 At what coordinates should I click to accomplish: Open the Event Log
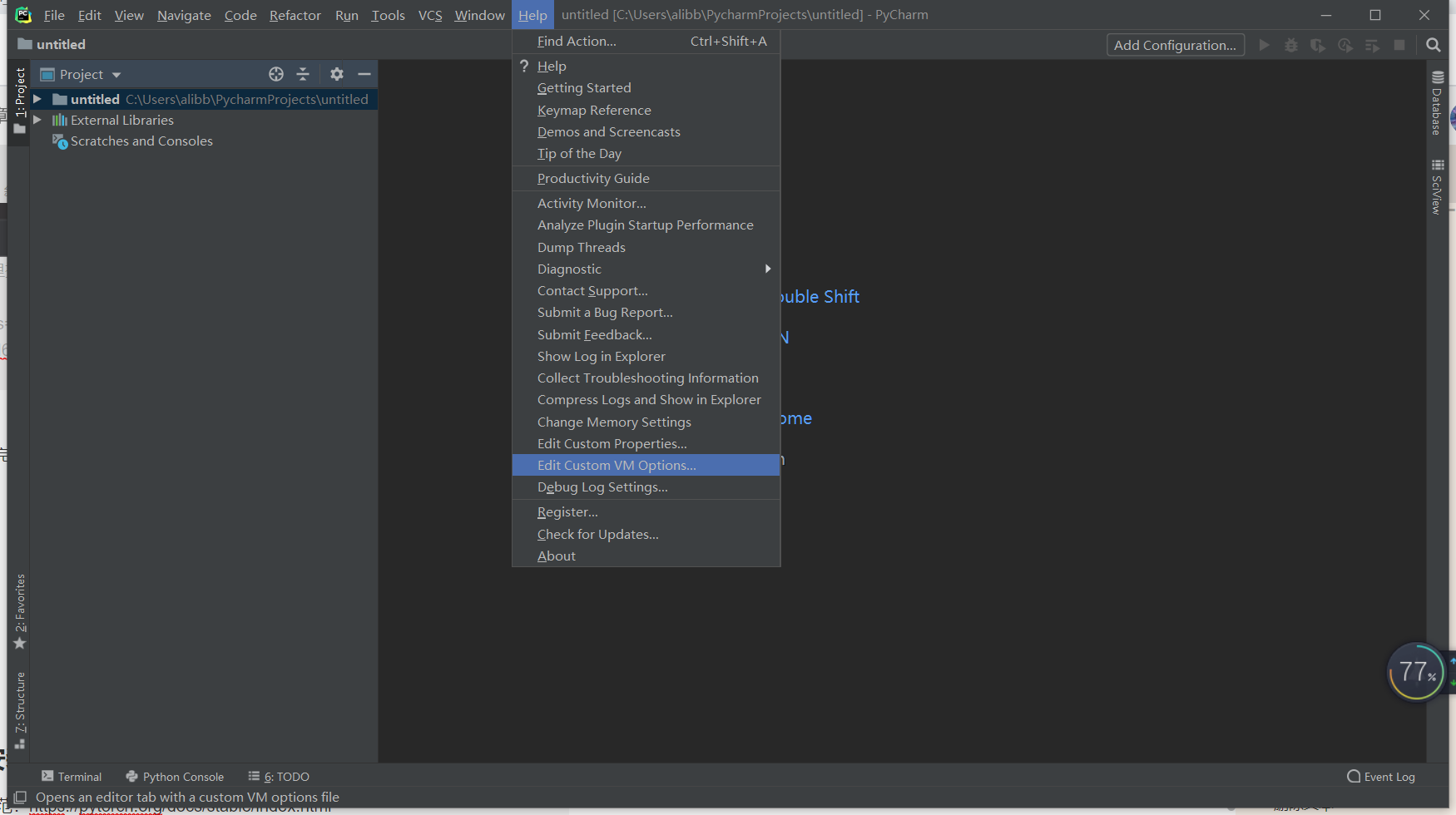(x=1388, y=776)
